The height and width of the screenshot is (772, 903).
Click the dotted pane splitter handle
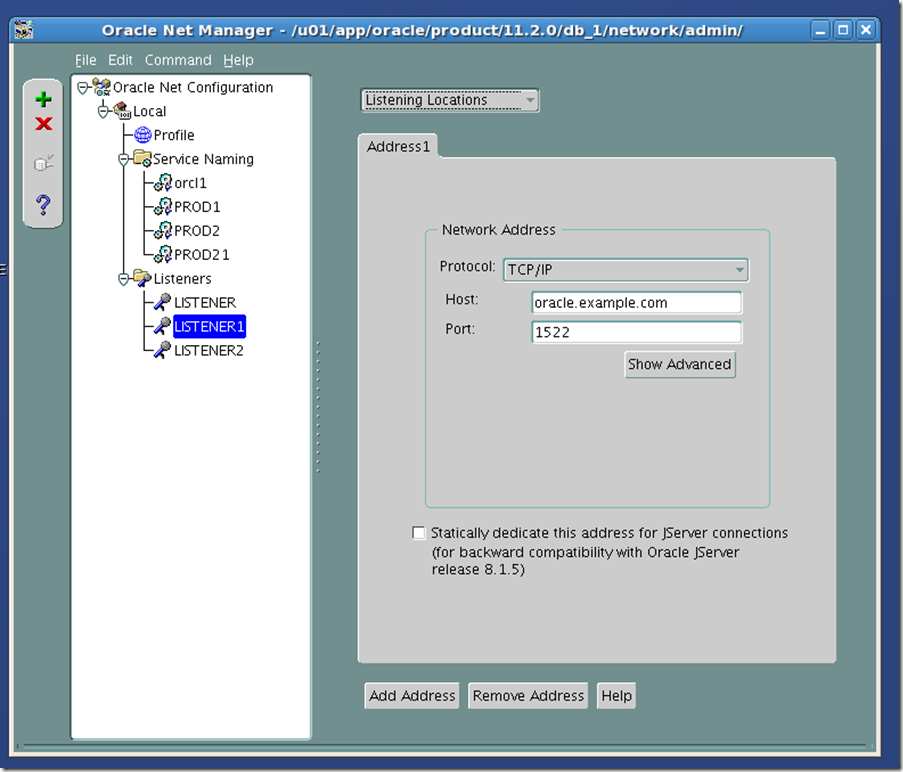(318, 408)
